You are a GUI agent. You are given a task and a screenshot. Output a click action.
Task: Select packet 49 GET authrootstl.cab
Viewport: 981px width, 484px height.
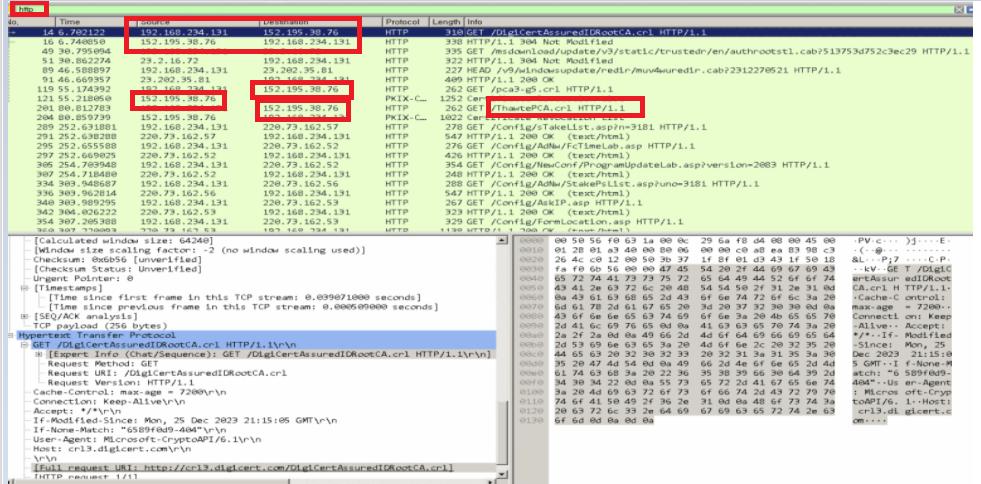[x=489, y=51]
